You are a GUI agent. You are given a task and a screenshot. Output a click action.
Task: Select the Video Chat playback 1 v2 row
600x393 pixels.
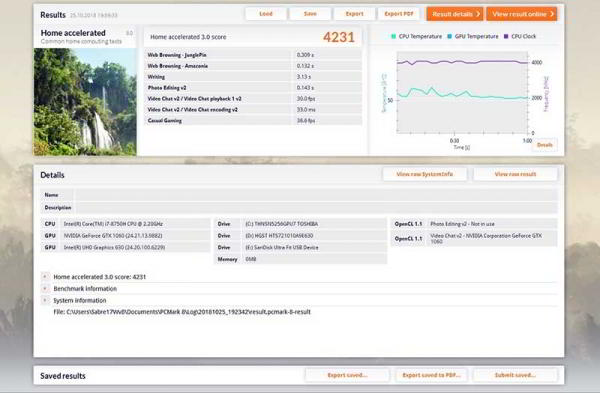click(253, 99)
